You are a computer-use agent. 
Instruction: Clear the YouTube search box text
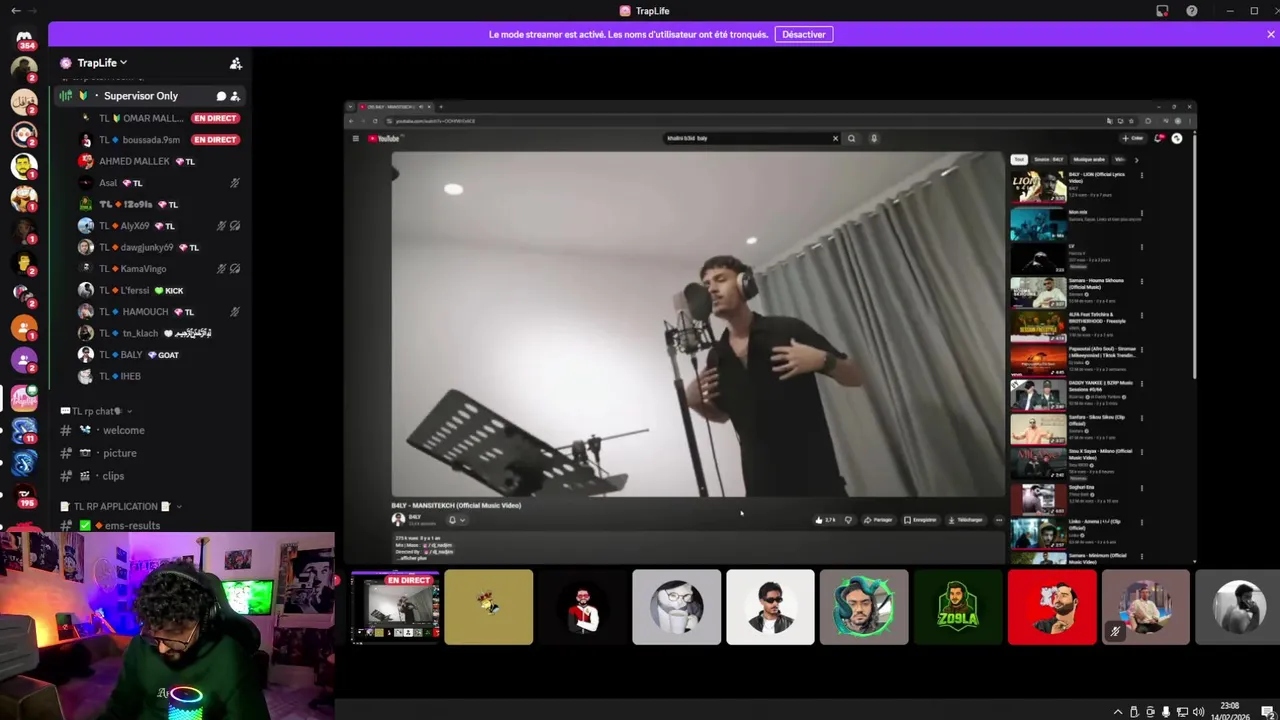[x=835, y=138]
